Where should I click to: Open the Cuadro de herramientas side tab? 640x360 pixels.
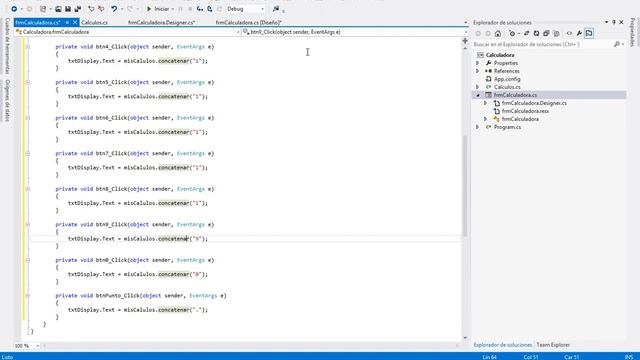(x=7, y=46)
